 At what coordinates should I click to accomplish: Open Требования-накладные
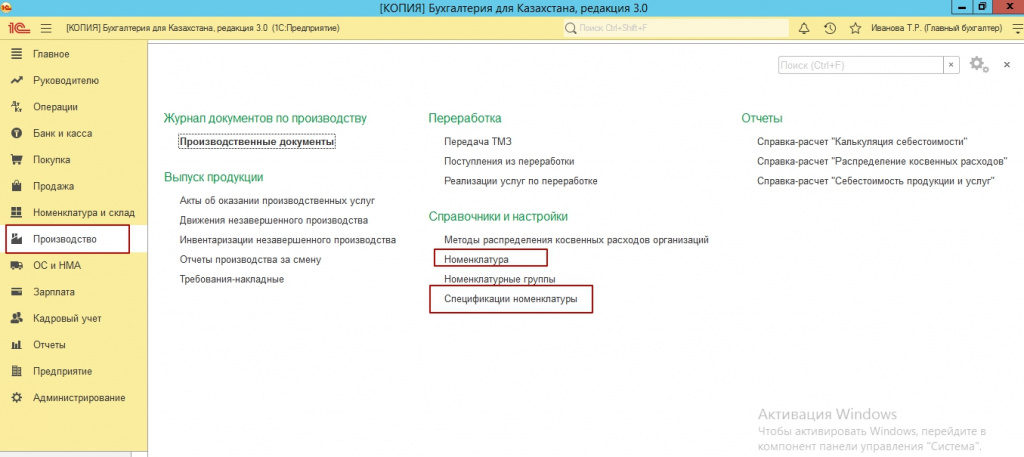pyautogui.click(x=232, y=279)
